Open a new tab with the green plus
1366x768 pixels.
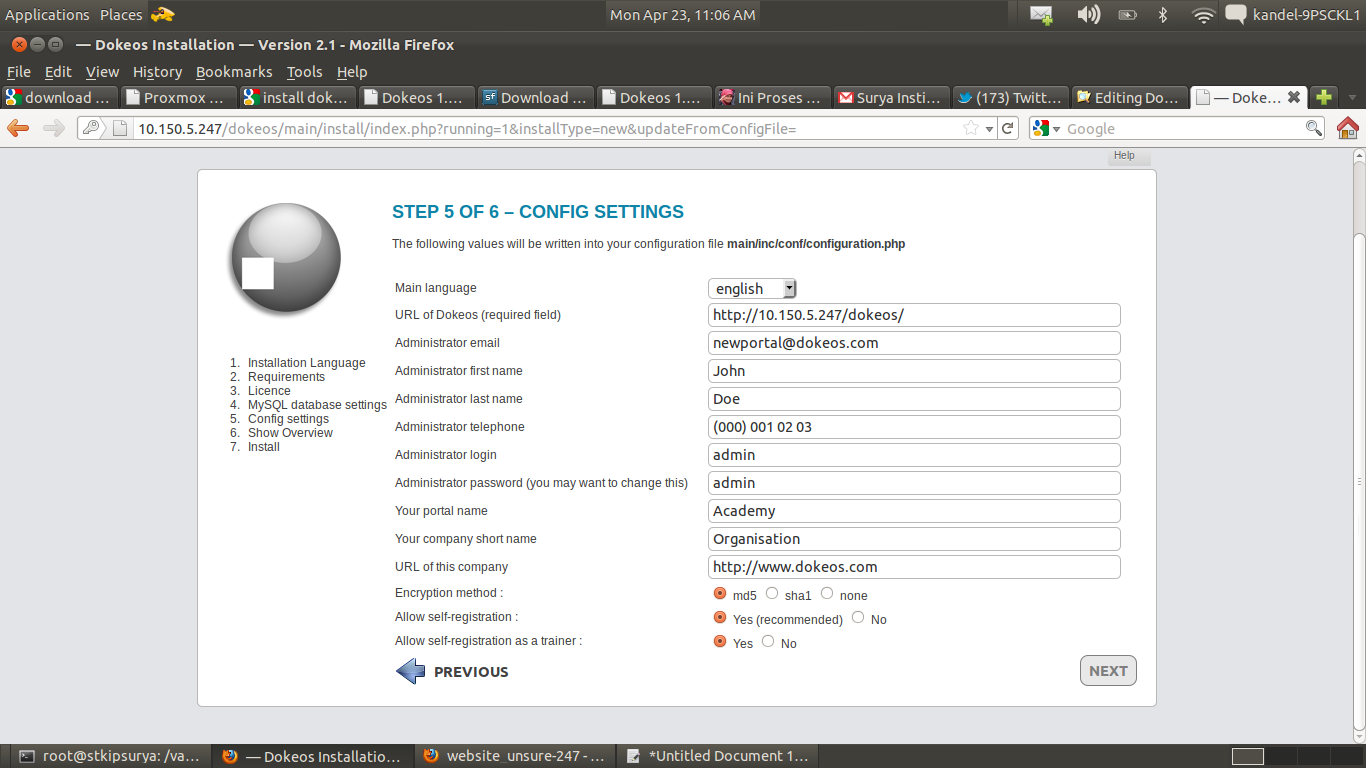[1324, 97]
